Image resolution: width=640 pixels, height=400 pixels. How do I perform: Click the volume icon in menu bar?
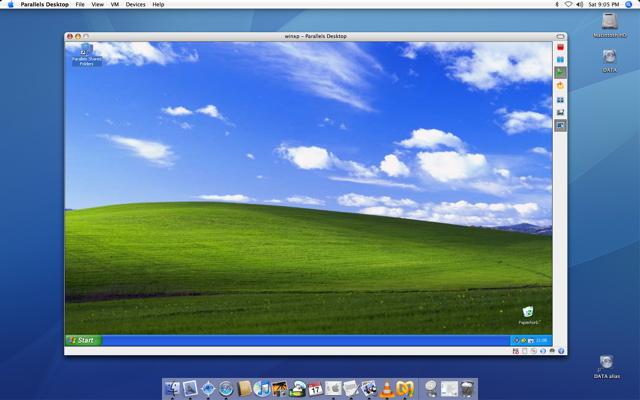click(x=580, y=4)
